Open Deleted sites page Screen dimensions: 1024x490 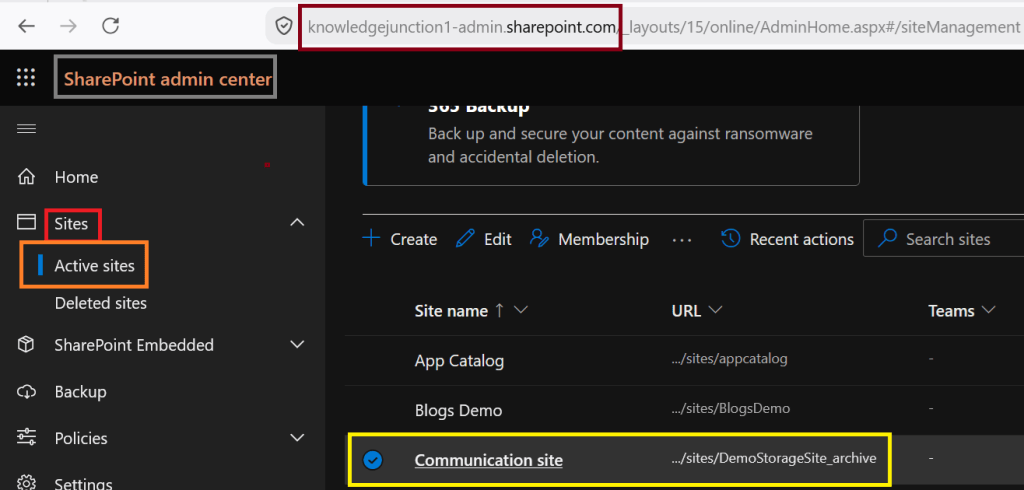tap(101, 303)
